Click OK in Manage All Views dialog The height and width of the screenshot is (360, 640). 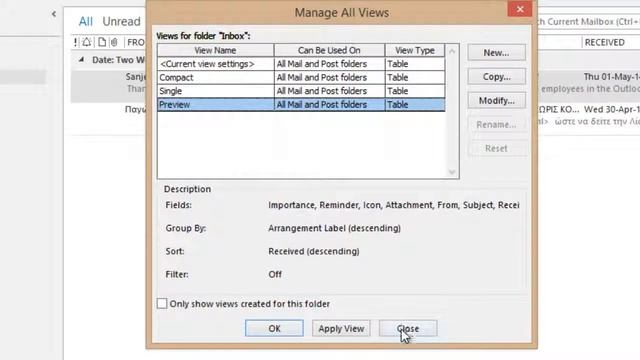274,328
